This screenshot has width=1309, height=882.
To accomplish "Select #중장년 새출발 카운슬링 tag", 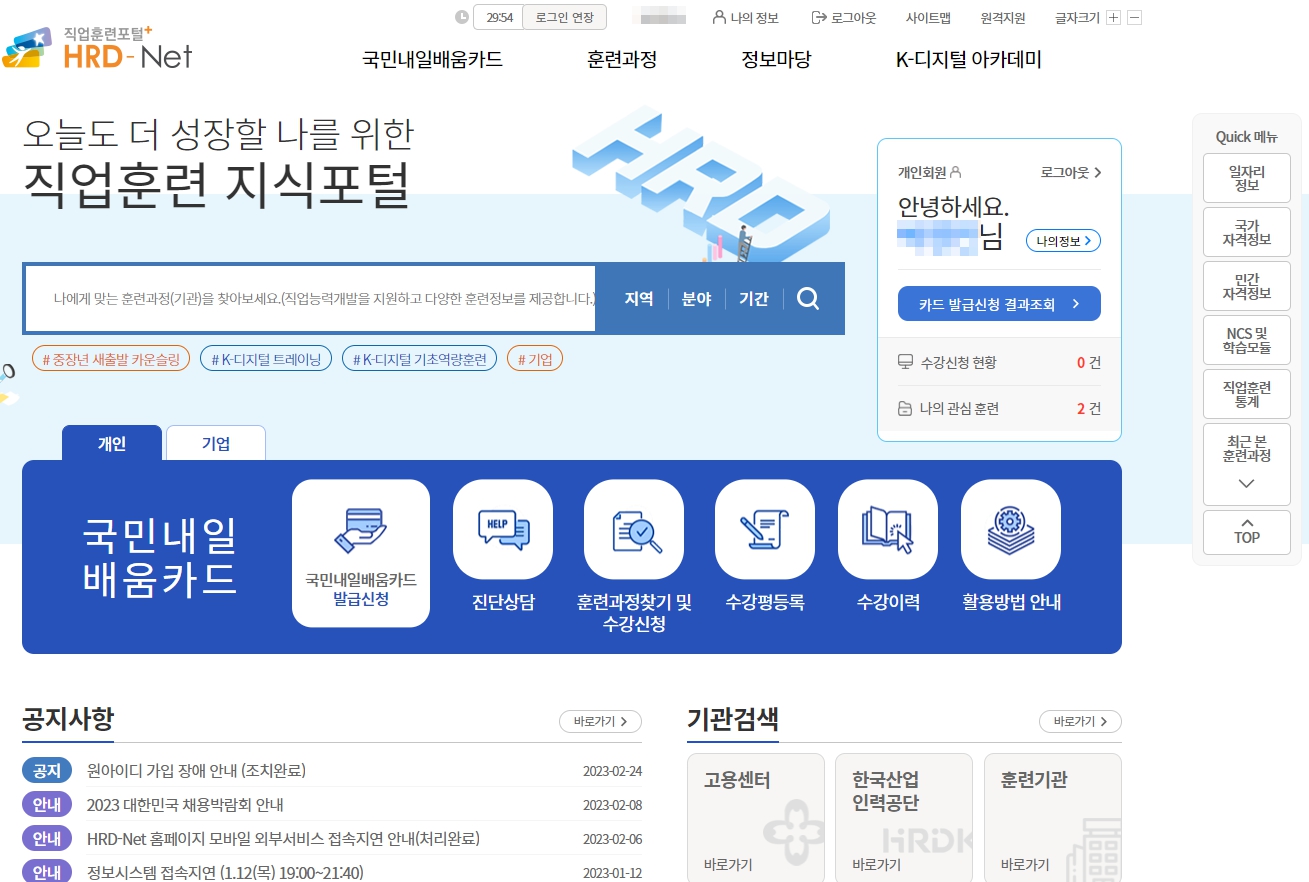I will pos(111,358).
